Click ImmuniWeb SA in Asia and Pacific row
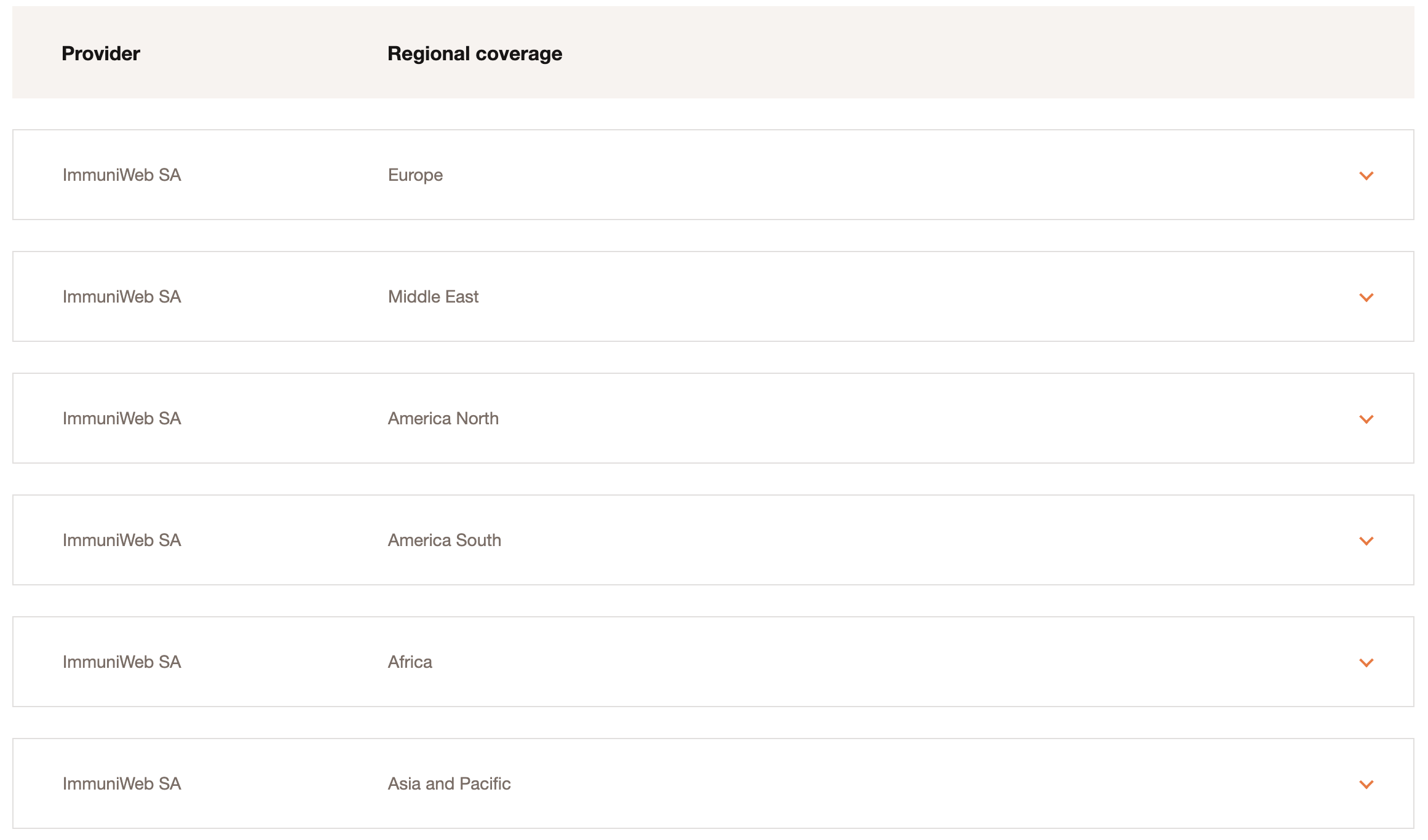The height and width of the screenshot is (840, 1428). [122, 783]
